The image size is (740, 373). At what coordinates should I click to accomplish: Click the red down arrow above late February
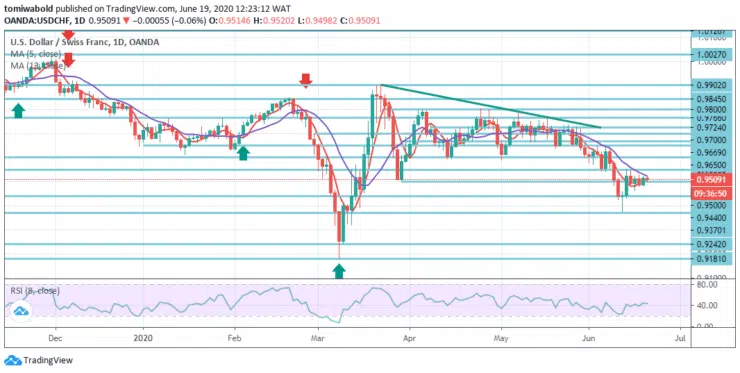click(x=306, y=81)
